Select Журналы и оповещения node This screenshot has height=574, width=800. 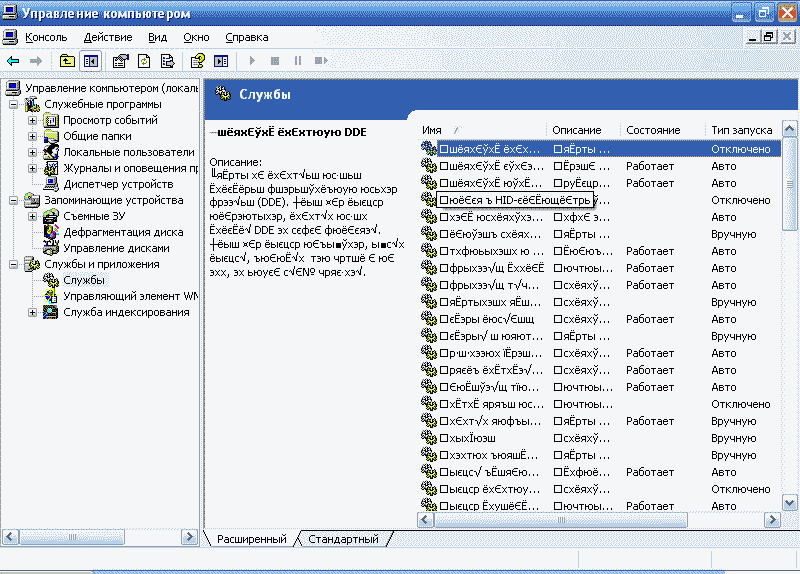pos(131,168)
